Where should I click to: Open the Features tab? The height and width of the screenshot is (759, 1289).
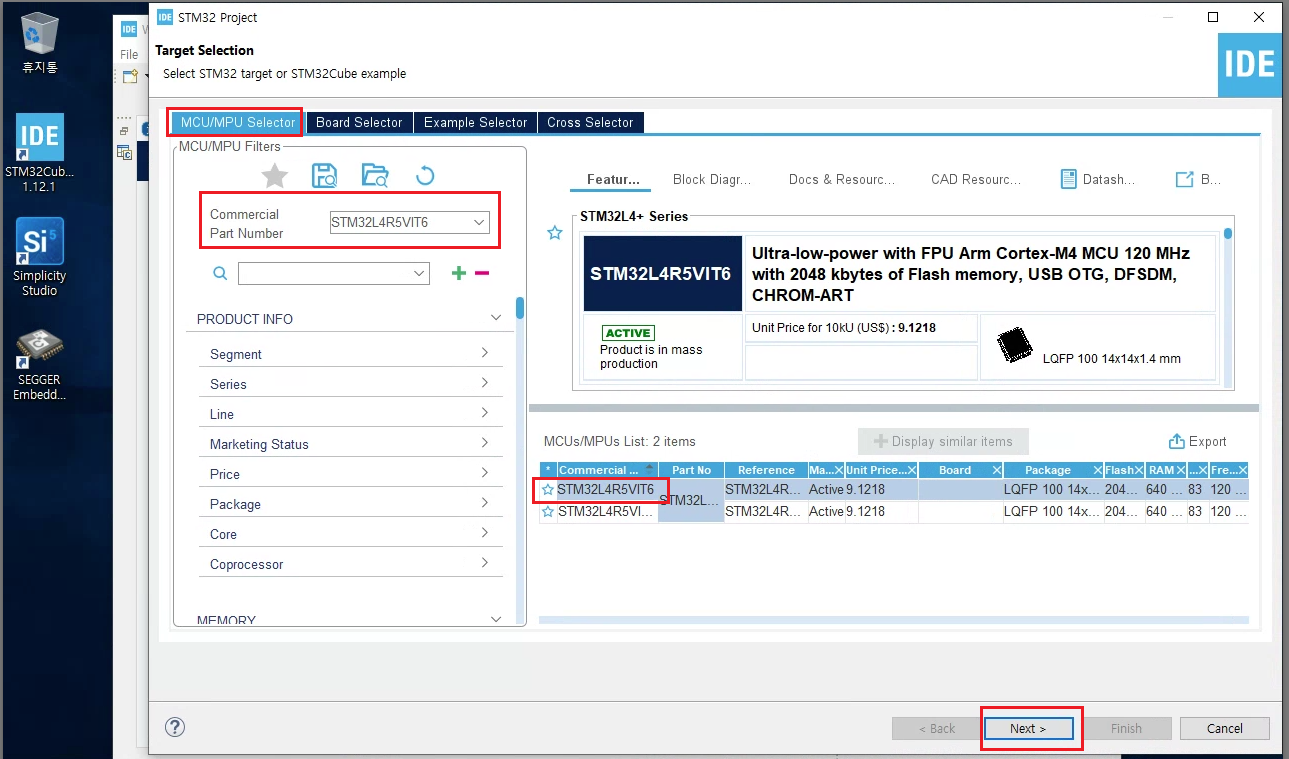coord(612,179)
